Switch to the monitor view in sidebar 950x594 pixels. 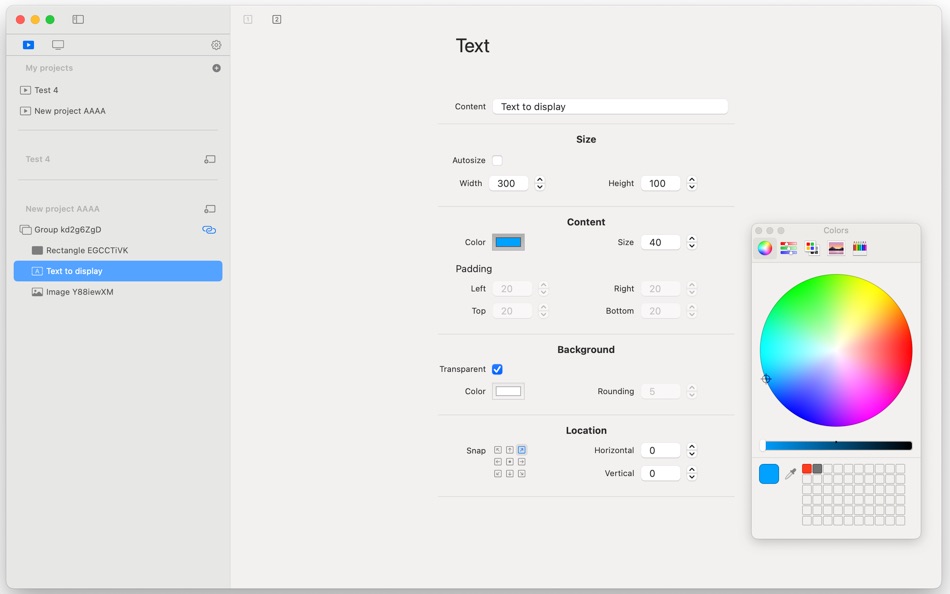point(57,44)
